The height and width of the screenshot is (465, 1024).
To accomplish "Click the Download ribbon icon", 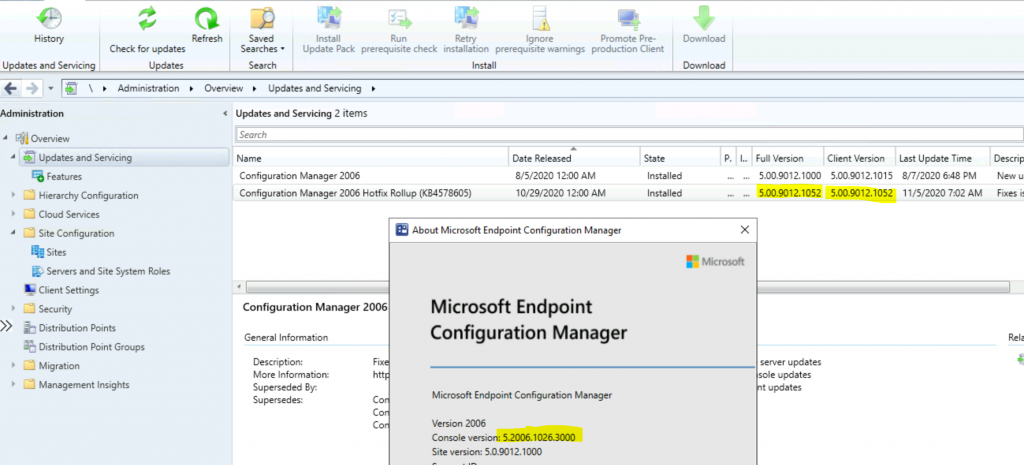I will pyautogui.click(x=704, y=18).
